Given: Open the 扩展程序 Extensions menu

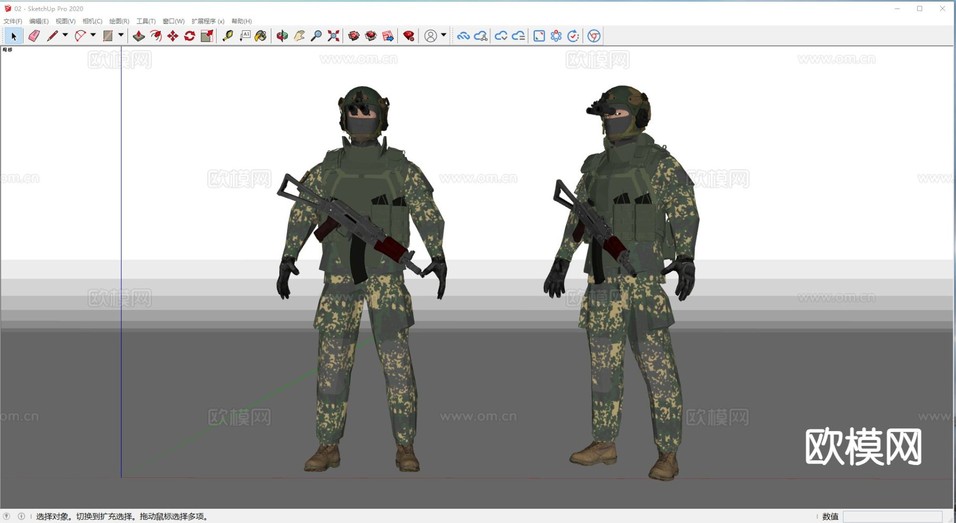Looking at the screenshot, I should [208, 21].
